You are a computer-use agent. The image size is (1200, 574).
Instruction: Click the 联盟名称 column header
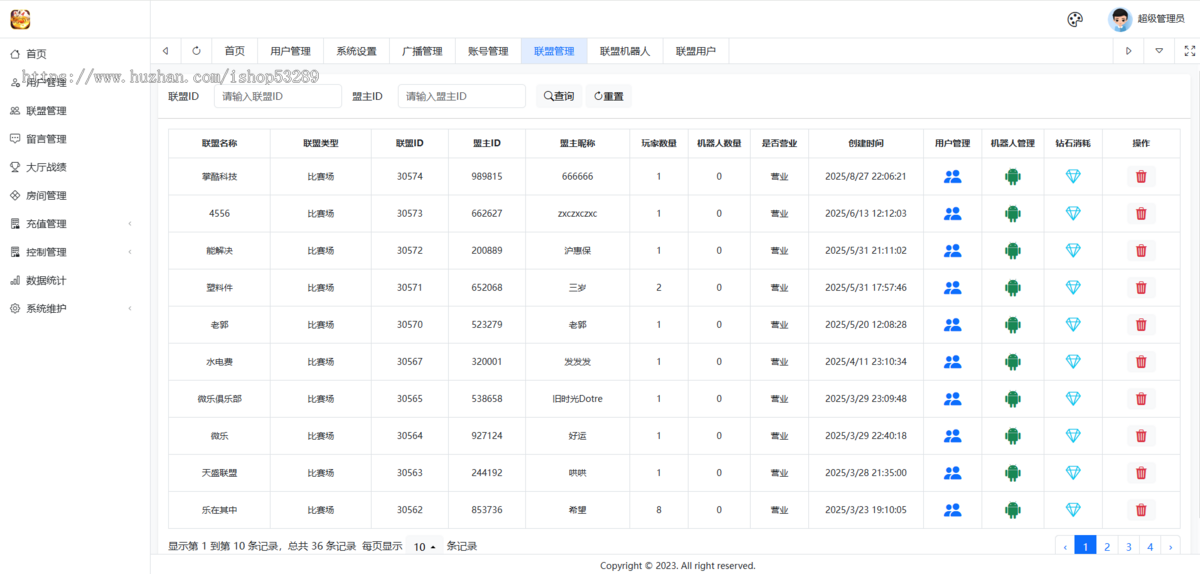point(219,143)
